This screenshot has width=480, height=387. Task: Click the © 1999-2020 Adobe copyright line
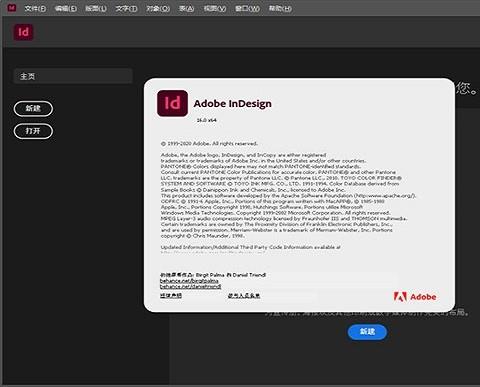[209, 144]
